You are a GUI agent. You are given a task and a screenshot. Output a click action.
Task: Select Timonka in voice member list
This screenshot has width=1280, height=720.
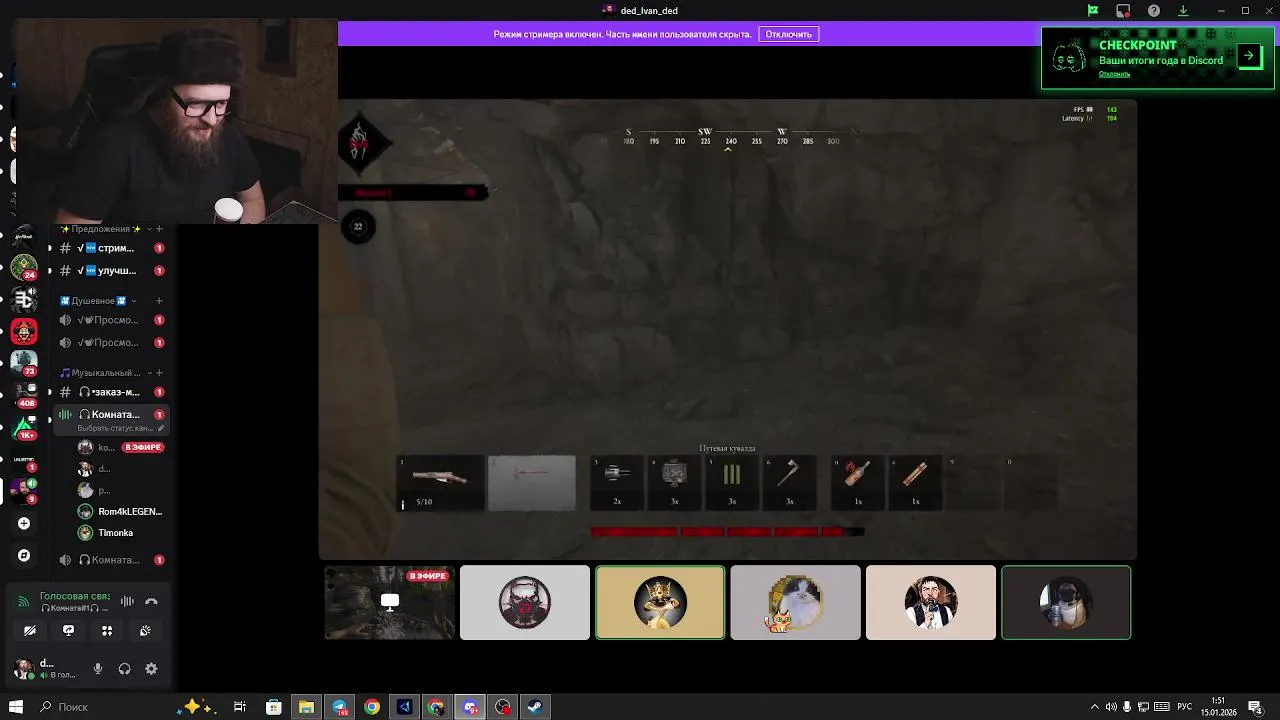120,533
